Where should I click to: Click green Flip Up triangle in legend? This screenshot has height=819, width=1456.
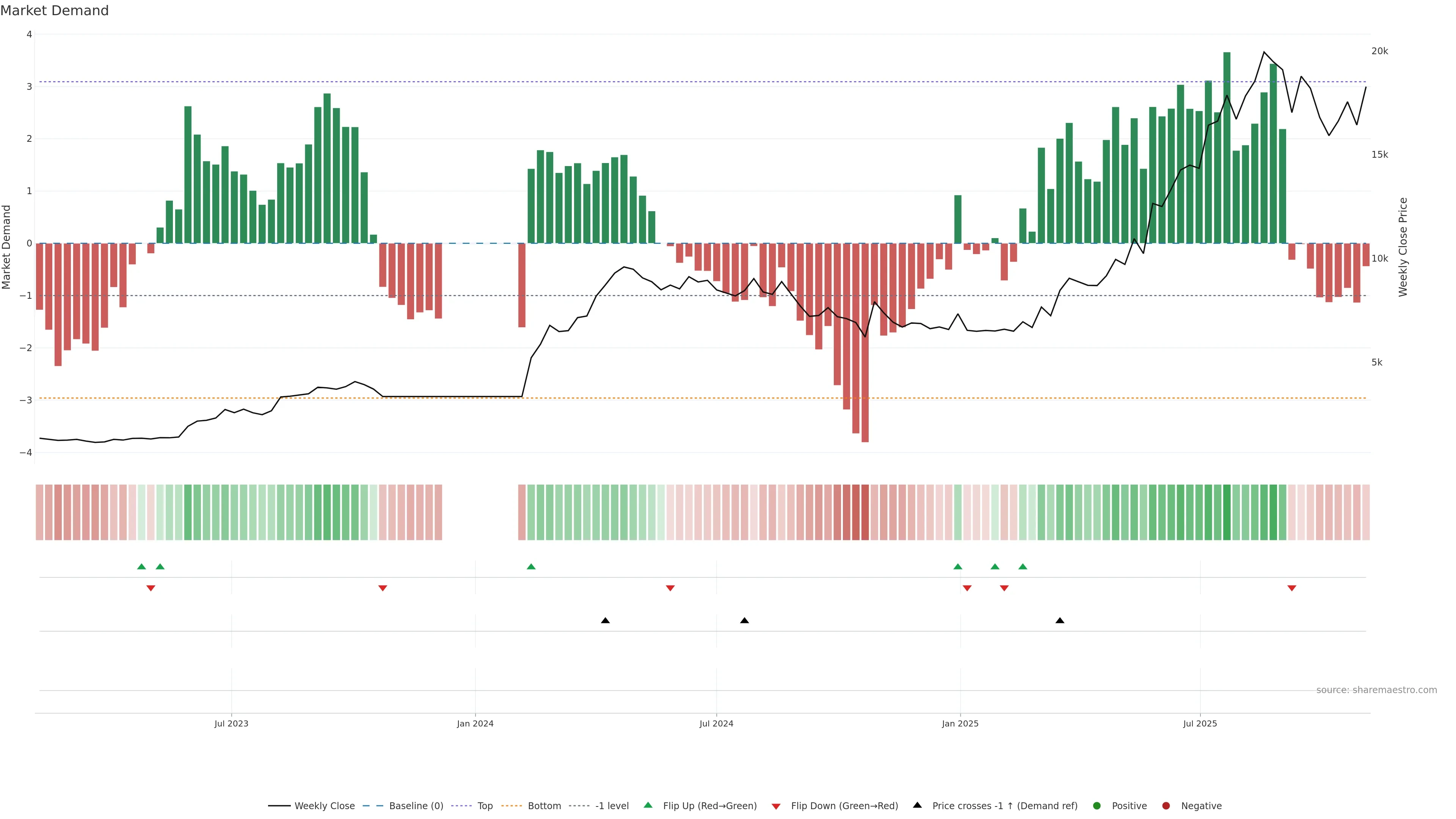[648, 805]
